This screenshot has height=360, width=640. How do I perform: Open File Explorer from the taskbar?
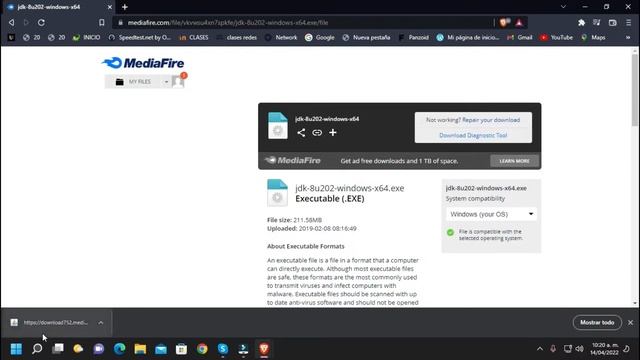tap(140, 349)
